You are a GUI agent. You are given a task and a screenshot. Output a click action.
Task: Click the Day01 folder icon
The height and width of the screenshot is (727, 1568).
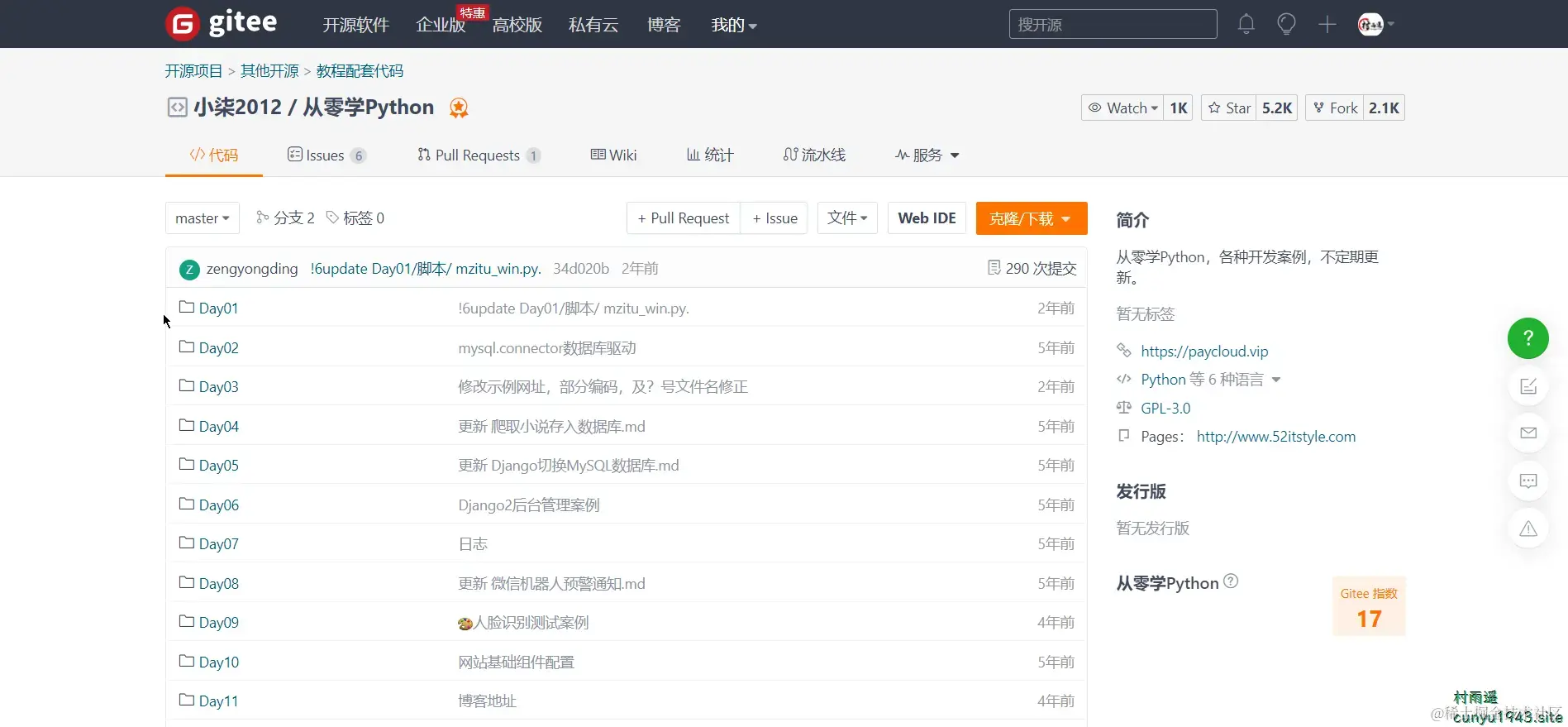coord(187,308)
